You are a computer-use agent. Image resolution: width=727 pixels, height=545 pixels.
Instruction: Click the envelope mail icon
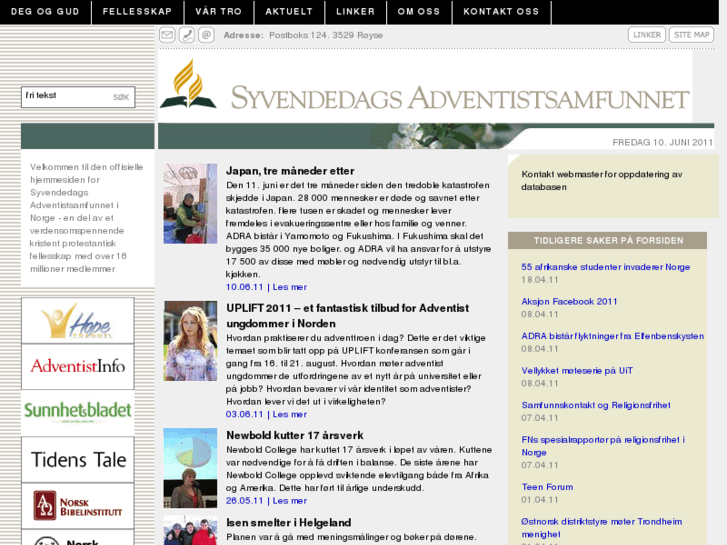tap(167, 35)
